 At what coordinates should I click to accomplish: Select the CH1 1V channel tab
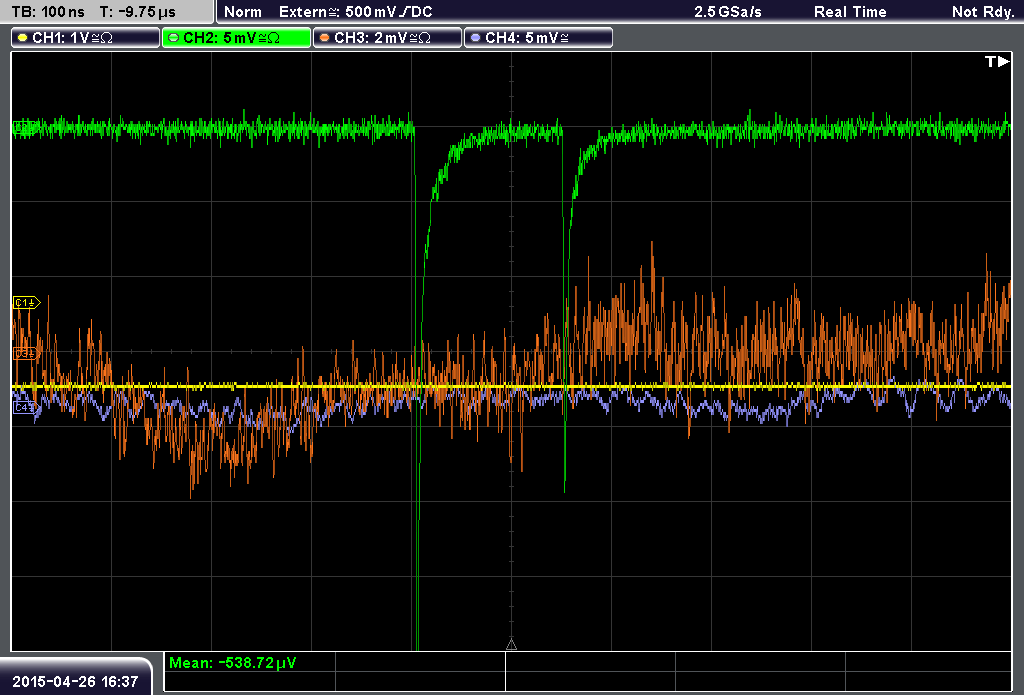point(86,38)
